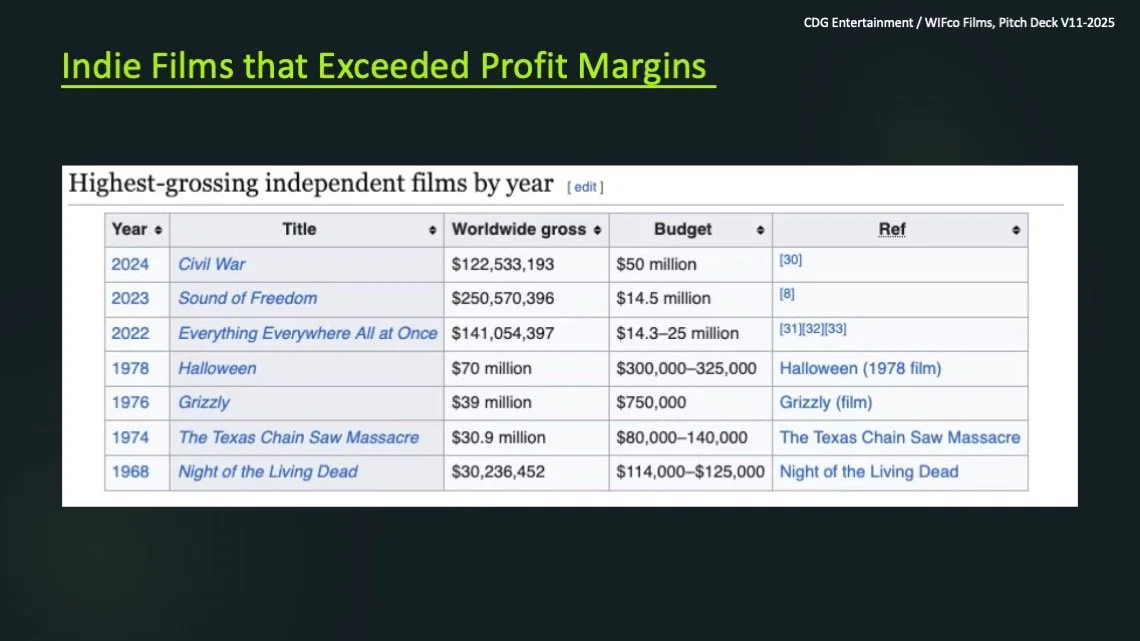Open the 2022 year link
The width and height of the screenshot is (1140, 641).
click(130, 333)
